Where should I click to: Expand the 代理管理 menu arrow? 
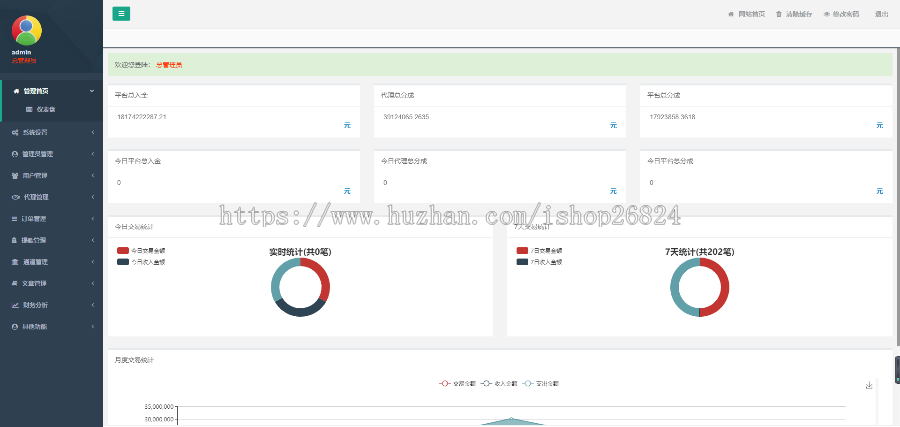tap(93, 197)
